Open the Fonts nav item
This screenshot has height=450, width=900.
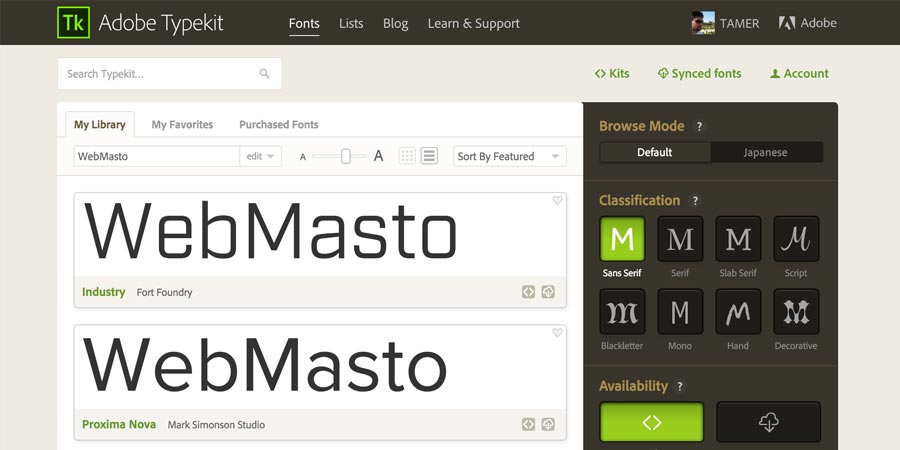[x=304, y=24]
